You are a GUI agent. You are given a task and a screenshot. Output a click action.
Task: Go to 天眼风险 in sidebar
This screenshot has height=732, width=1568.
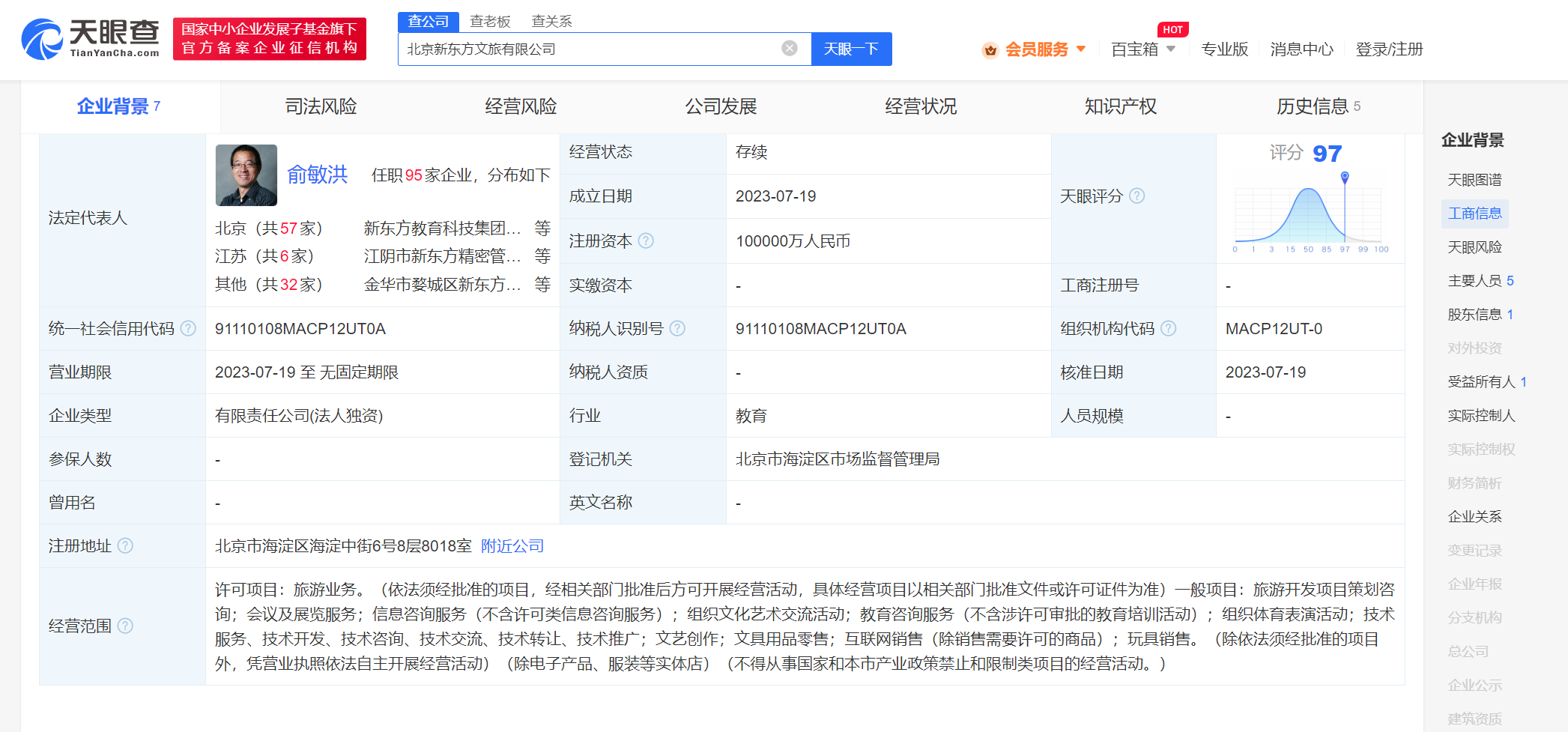point(1474,247)
